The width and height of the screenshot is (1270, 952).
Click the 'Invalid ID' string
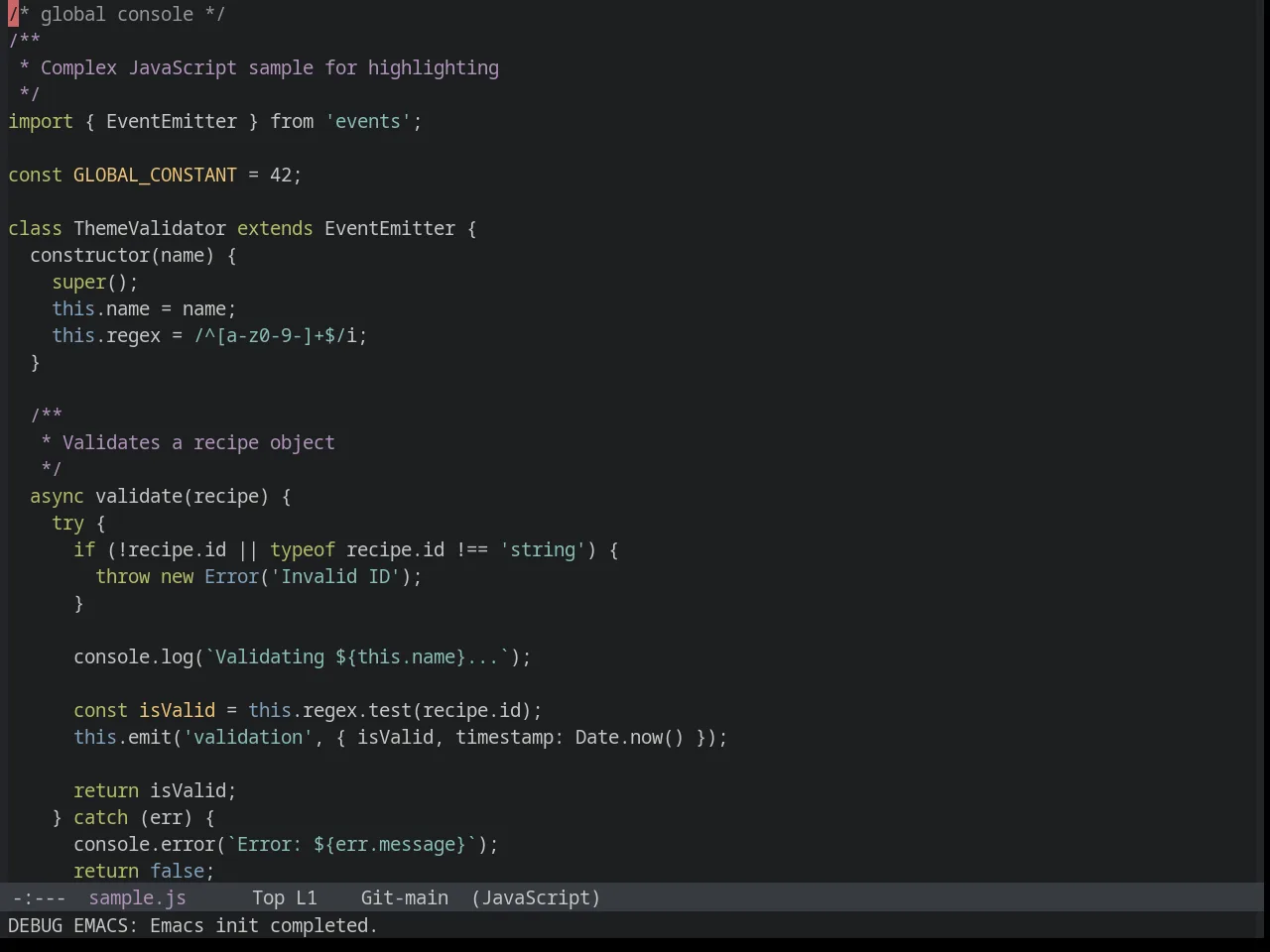click(x=335, y=576)
